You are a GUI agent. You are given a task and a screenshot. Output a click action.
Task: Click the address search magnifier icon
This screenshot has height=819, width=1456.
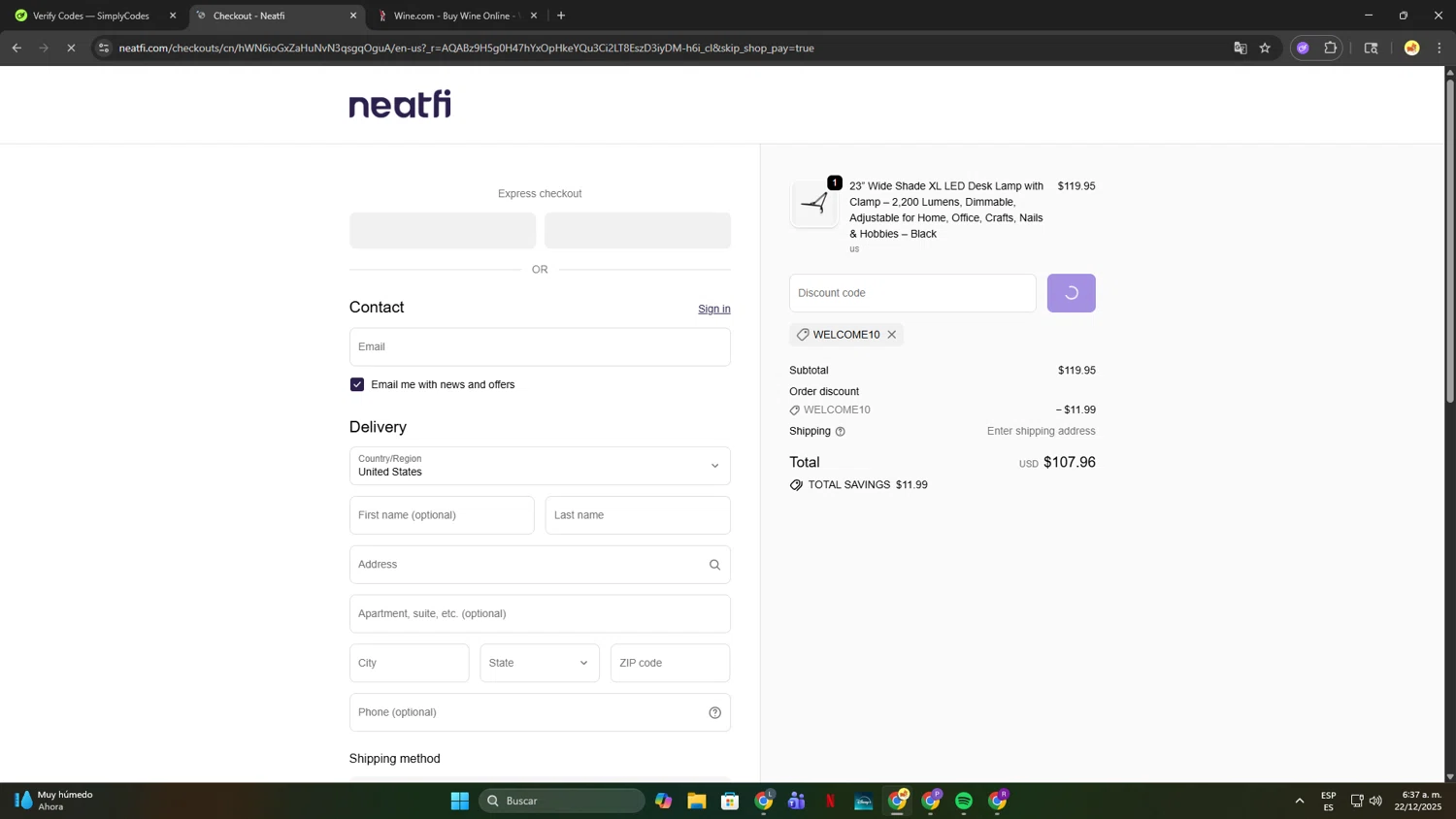pyautogui.click(x=714, y=565)
